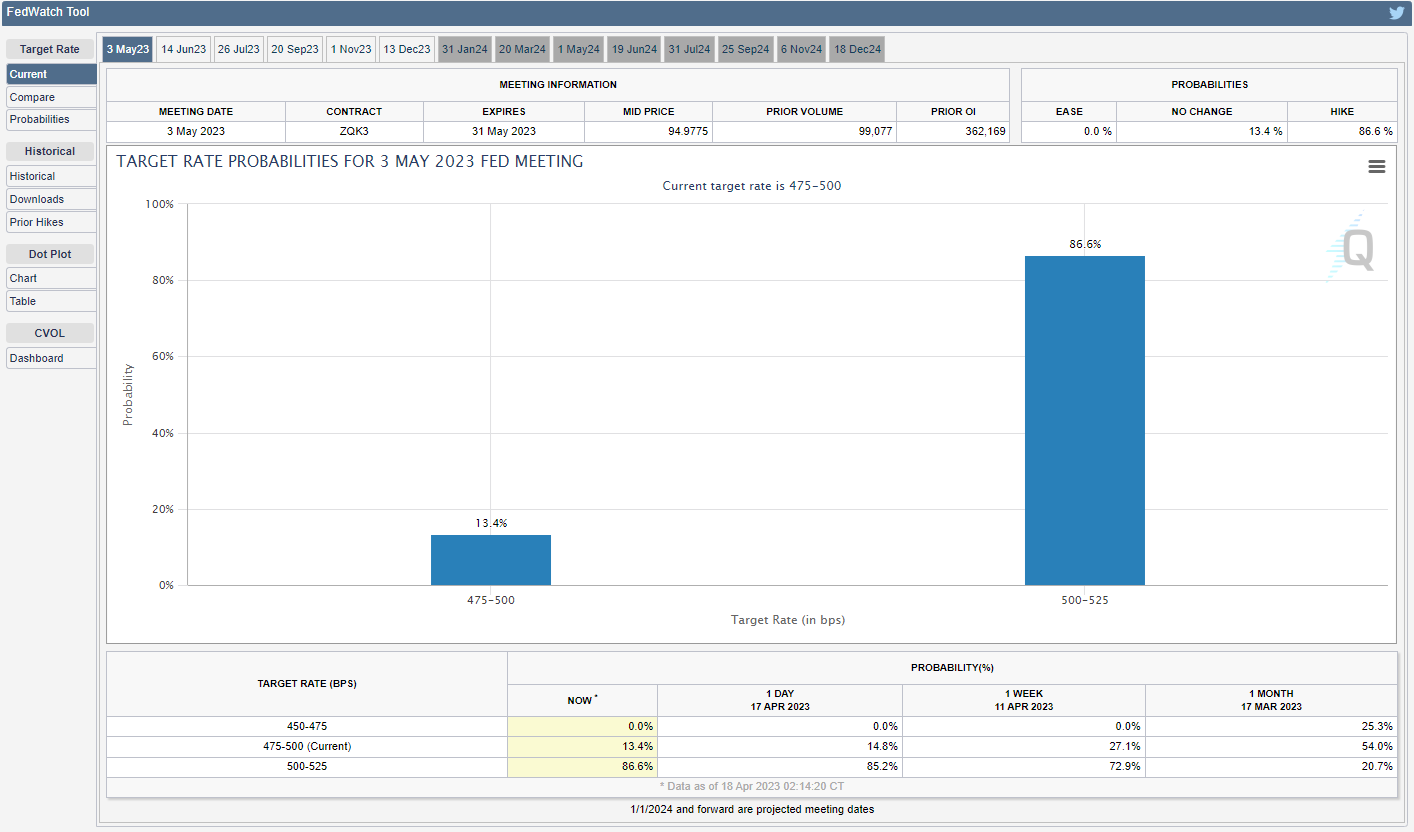
Task: Choose the 31 Jan24 projected meeting tab
Action: pos(464,49)
